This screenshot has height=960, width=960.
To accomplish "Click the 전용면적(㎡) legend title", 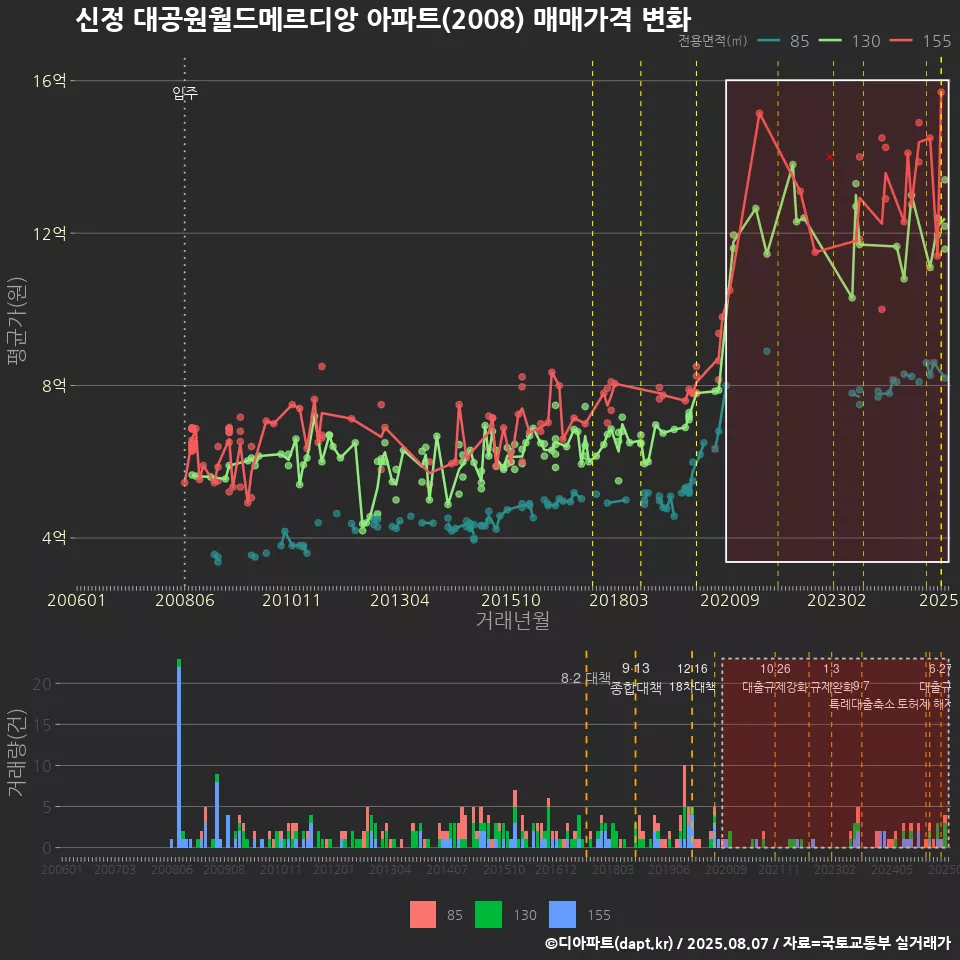I will tap(713, 41).
